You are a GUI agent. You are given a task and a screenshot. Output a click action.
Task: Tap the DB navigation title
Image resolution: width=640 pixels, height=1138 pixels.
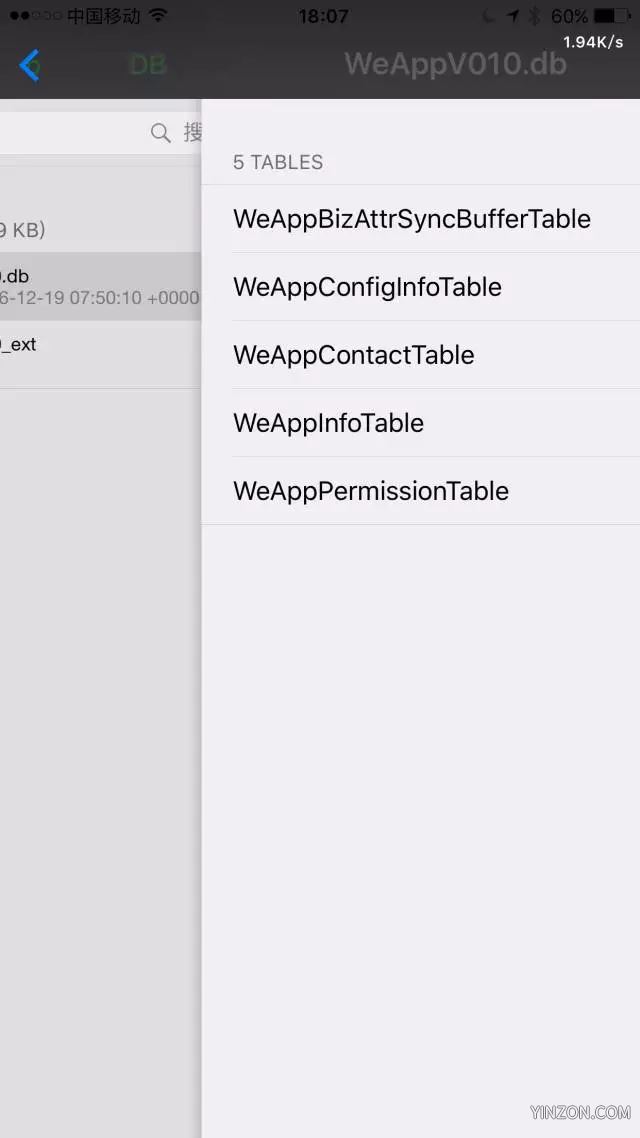tap(148, 65)
